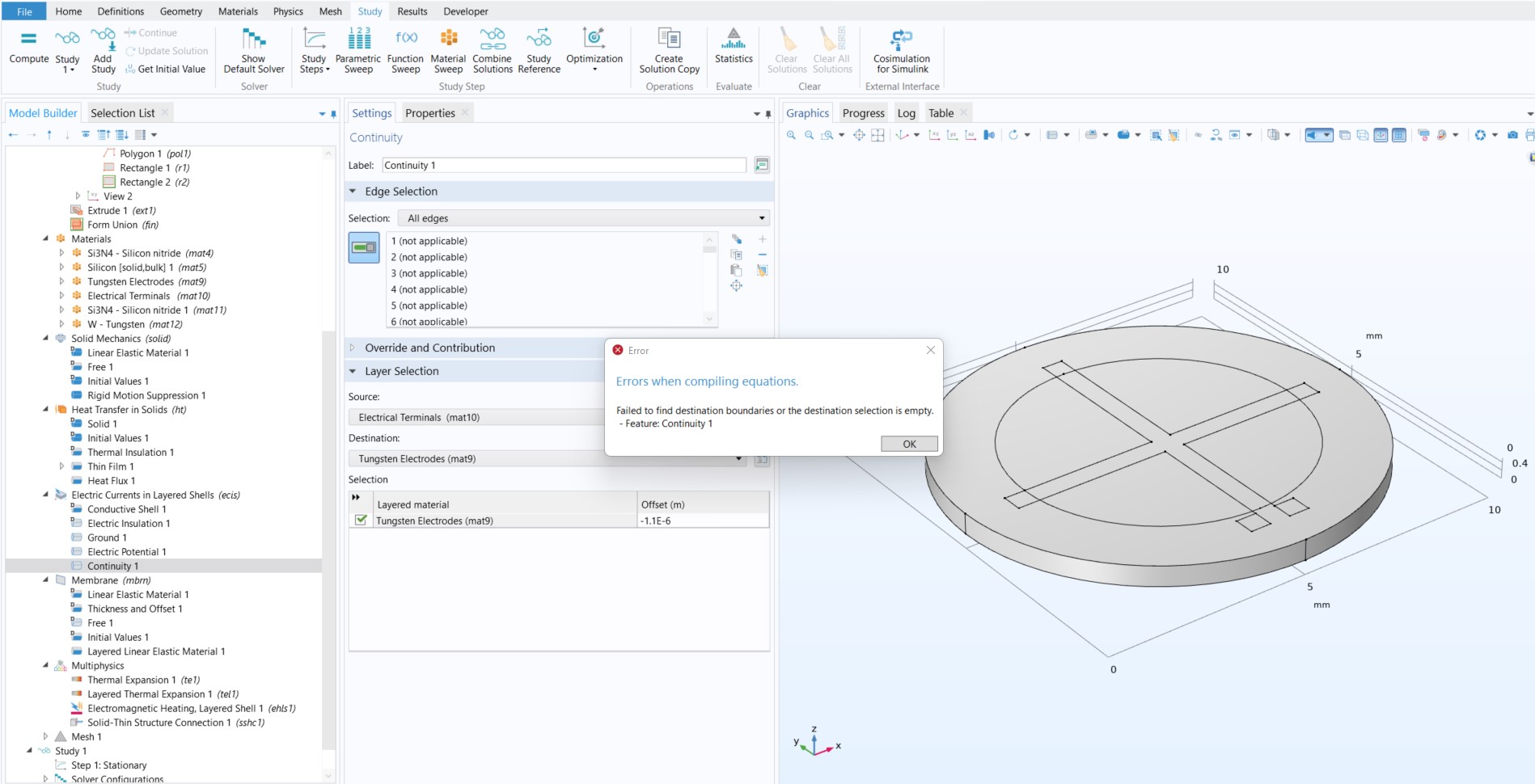Uncheck the Tungsten Electrodes layered material checkbox

[362, 521]
